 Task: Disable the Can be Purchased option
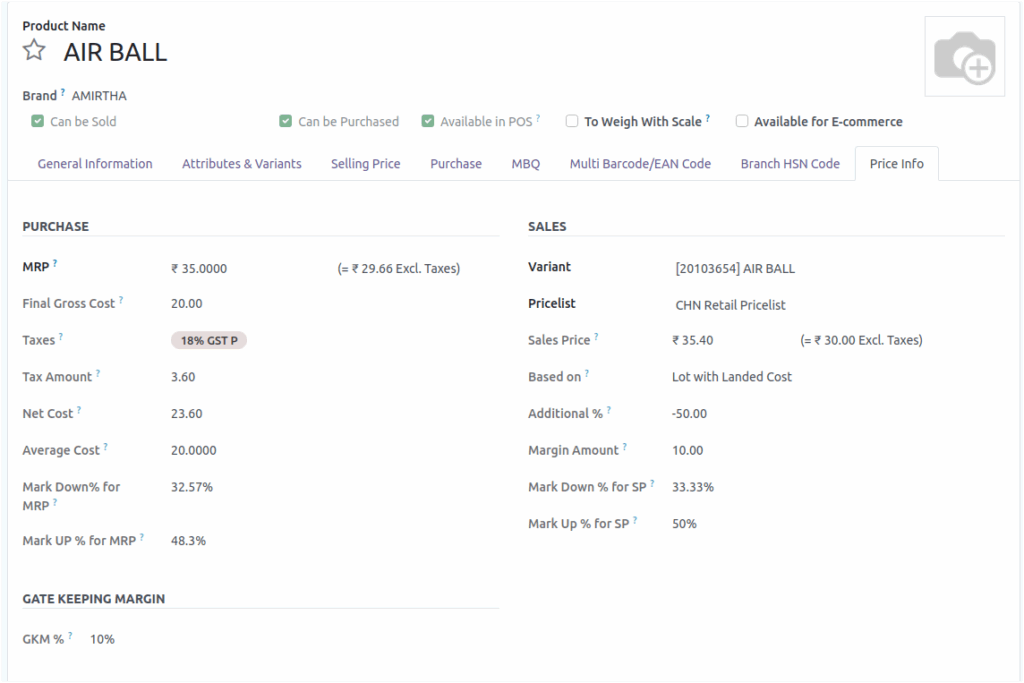pyautogui.click(x=286, y=120)
